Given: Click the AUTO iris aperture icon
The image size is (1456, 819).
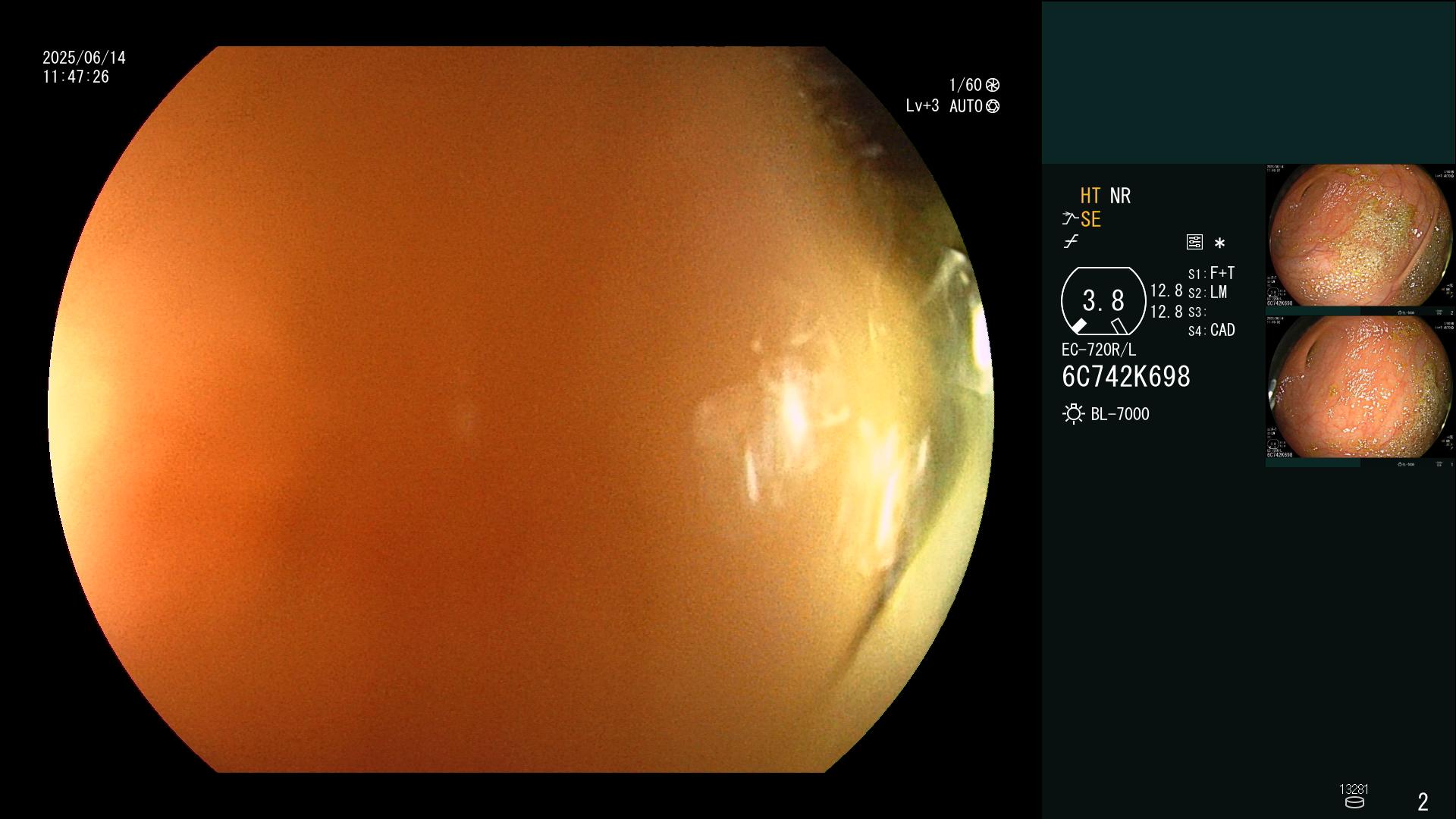Looking at the screenshot, I should coord(992,106).
